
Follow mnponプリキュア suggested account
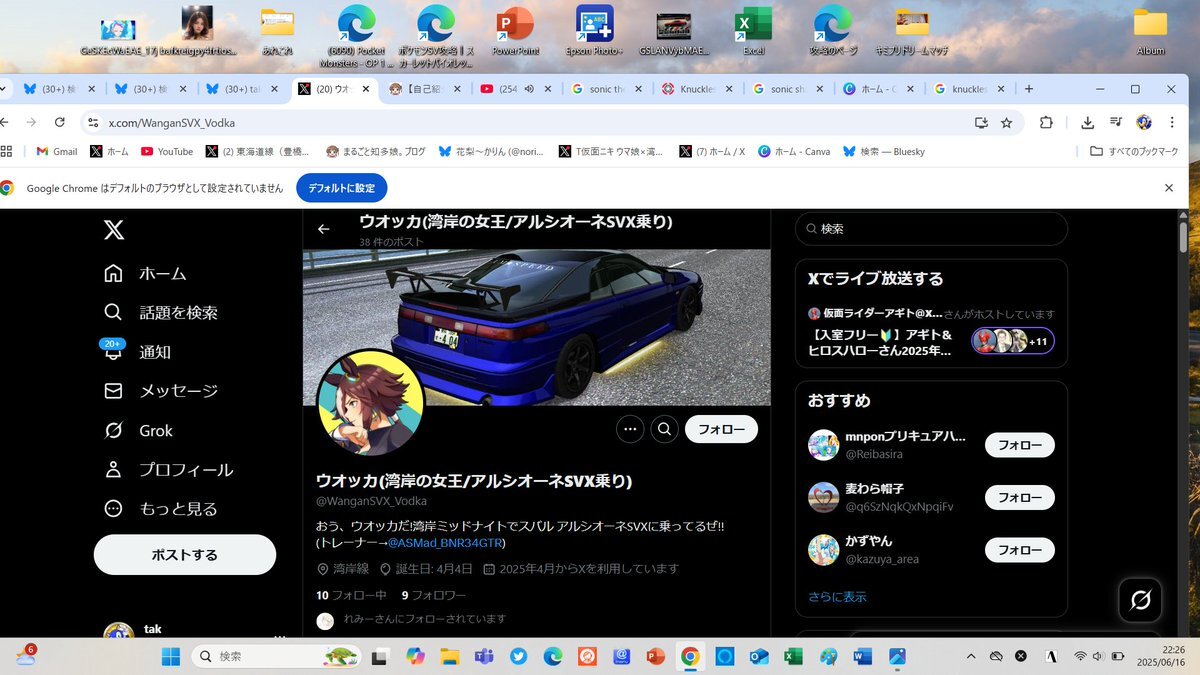click(x=1020, y=445)
